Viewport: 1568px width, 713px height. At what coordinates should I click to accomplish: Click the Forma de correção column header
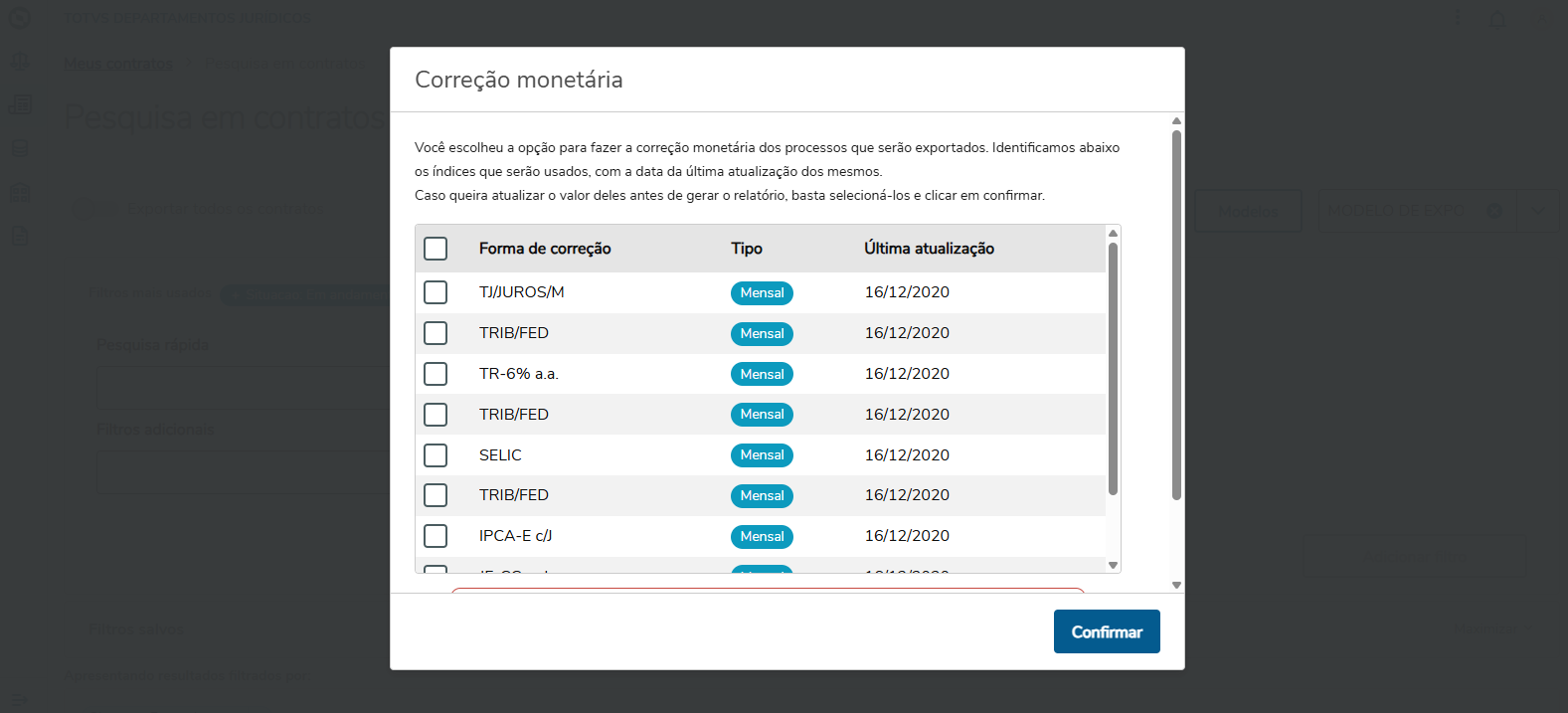click(545, 249)
